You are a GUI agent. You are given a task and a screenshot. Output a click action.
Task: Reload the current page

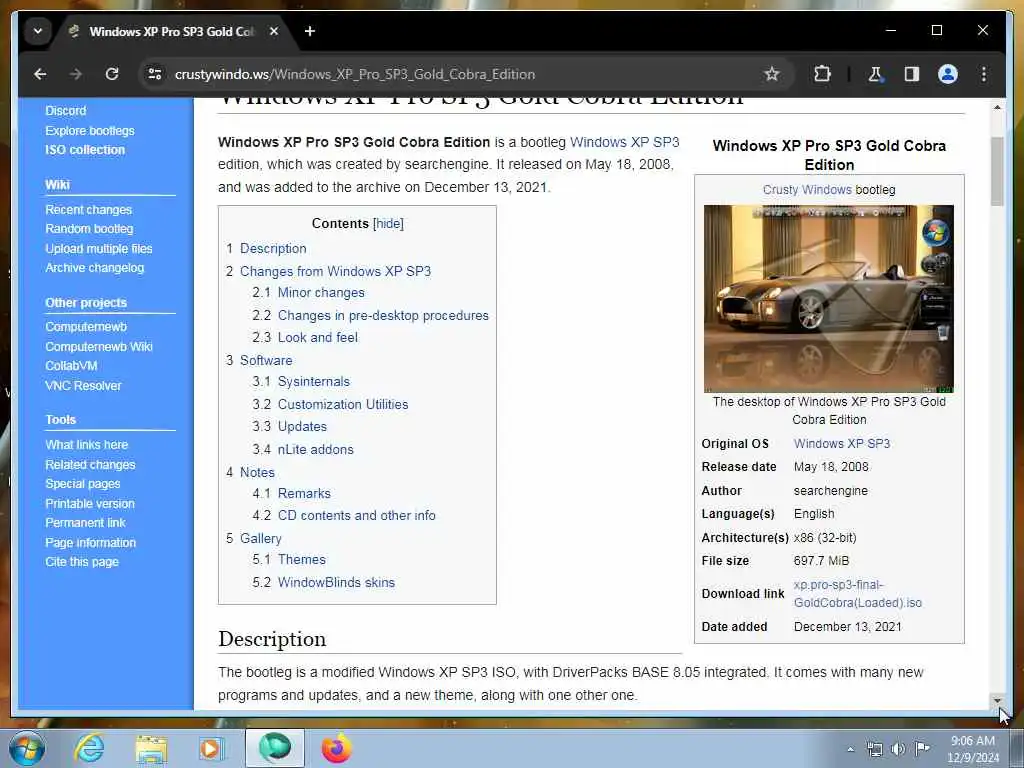(x=112, y=74)
